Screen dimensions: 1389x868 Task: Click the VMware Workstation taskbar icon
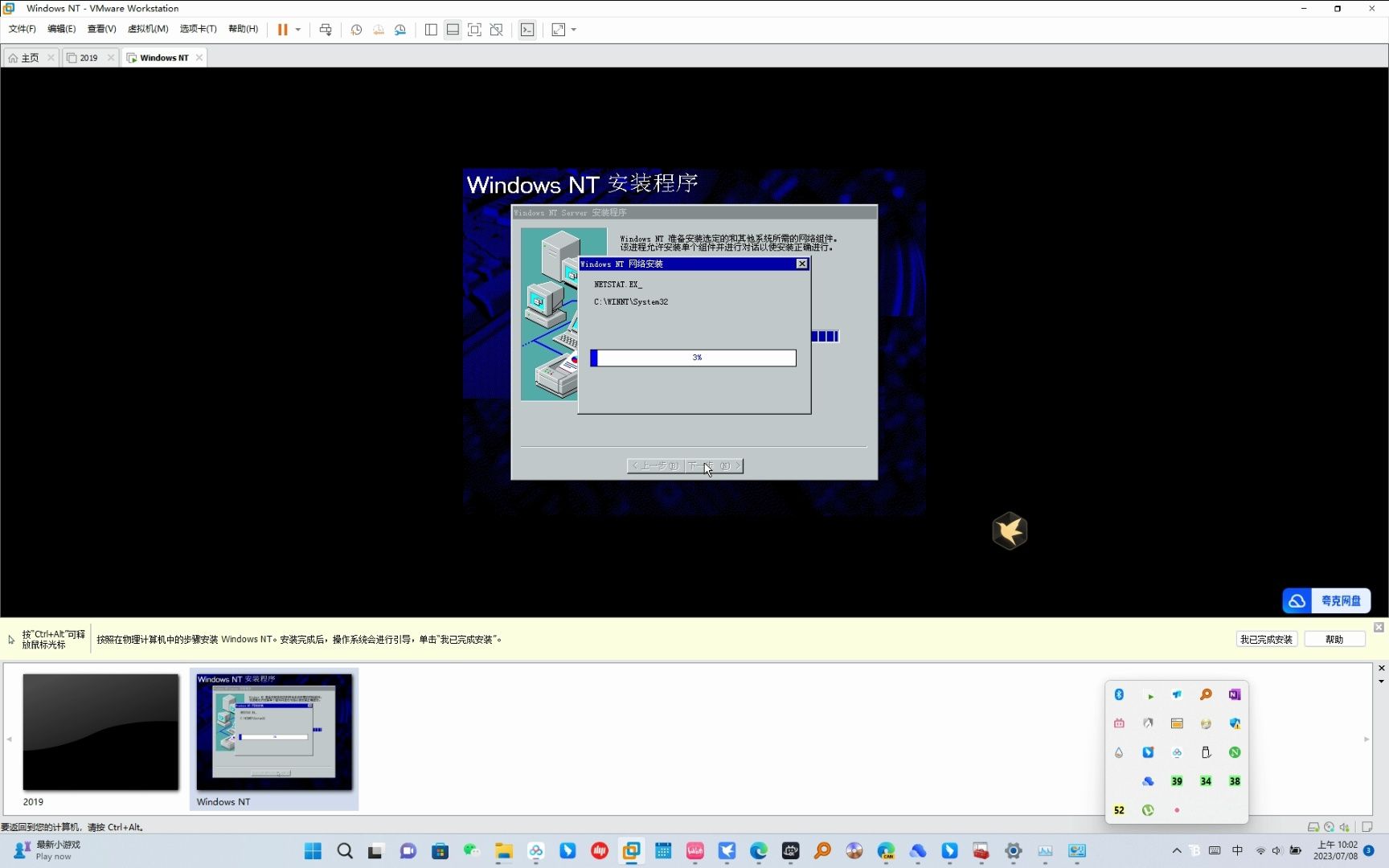point(632,851)
